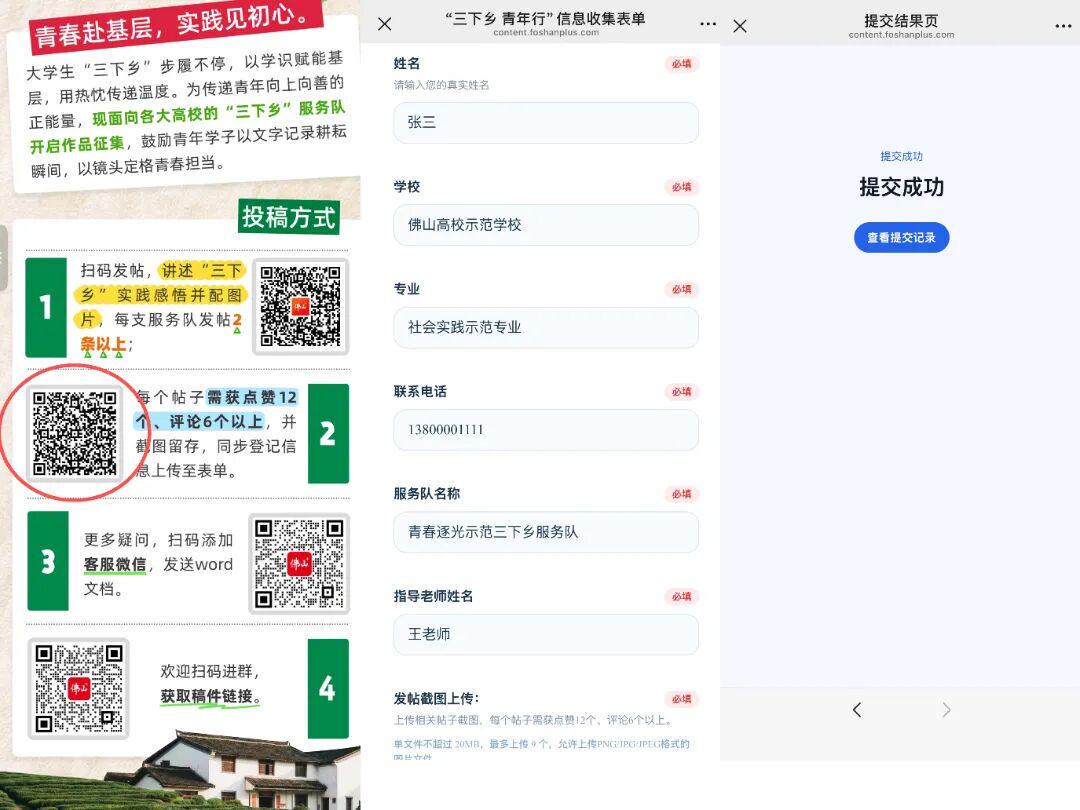Click the 指导老师姓名 field label
This screenshot has width=1080, height=810.
tap(433, 596)
